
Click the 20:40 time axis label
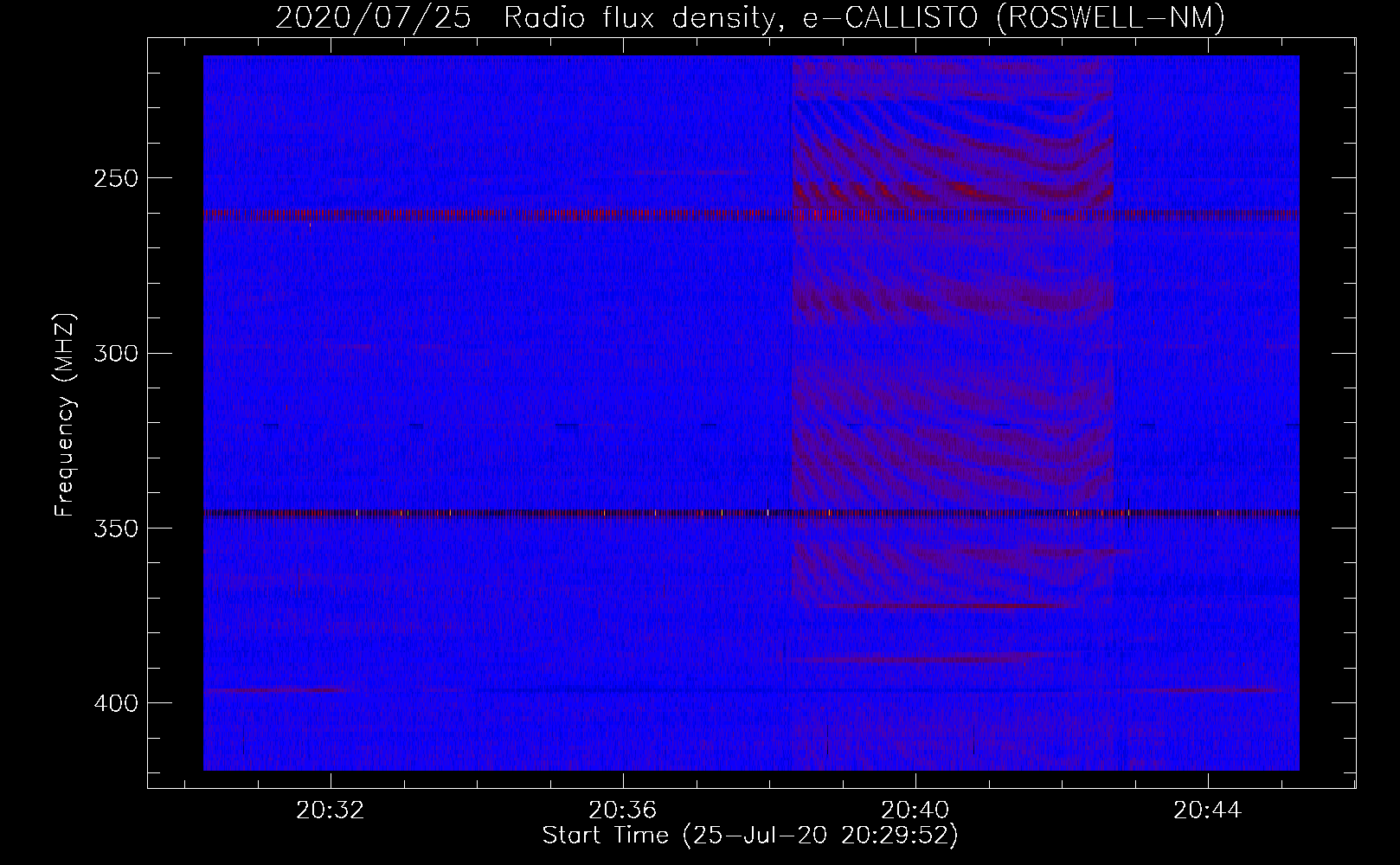(x=915, y=811)
